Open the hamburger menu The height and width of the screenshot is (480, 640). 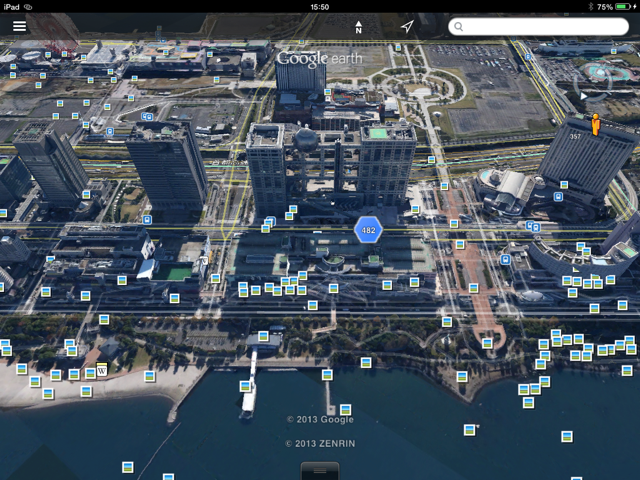point(19,26)
